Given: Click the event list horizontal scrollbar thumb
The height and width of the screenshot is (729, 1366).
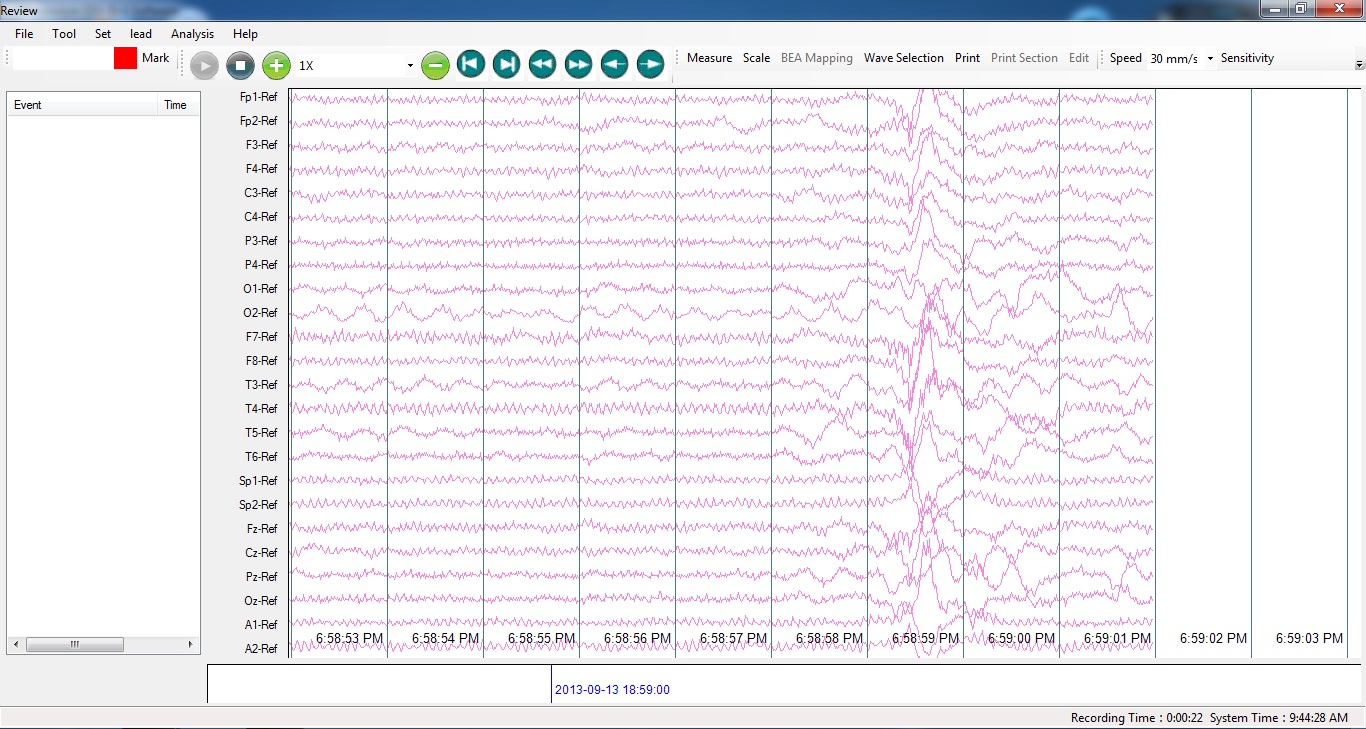Looking at the screenshot, I should point(75,645).
